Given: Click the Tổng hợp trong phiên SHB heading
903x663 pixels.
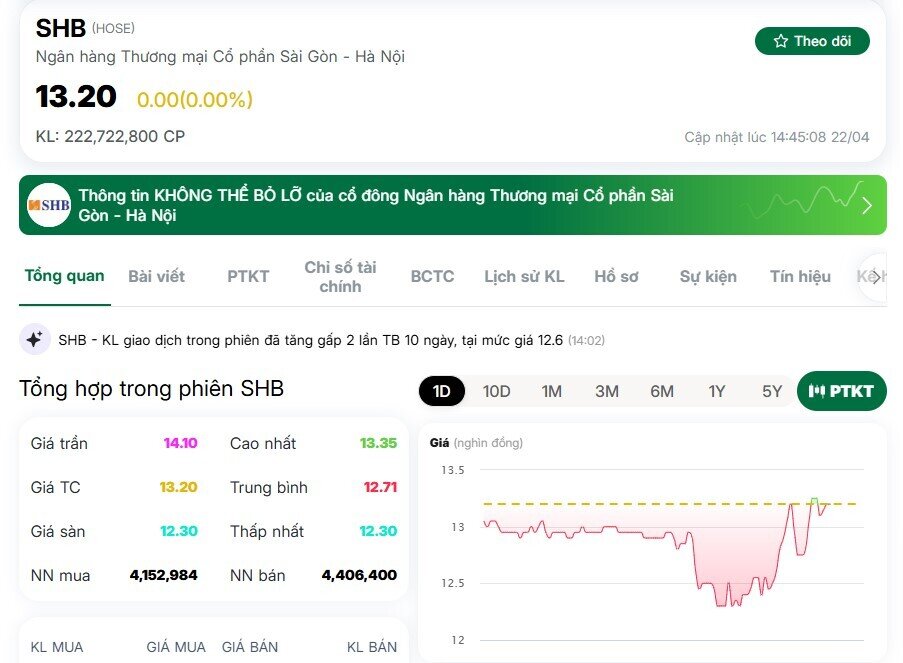Looking at the screenshot, I should click(151, 389).
